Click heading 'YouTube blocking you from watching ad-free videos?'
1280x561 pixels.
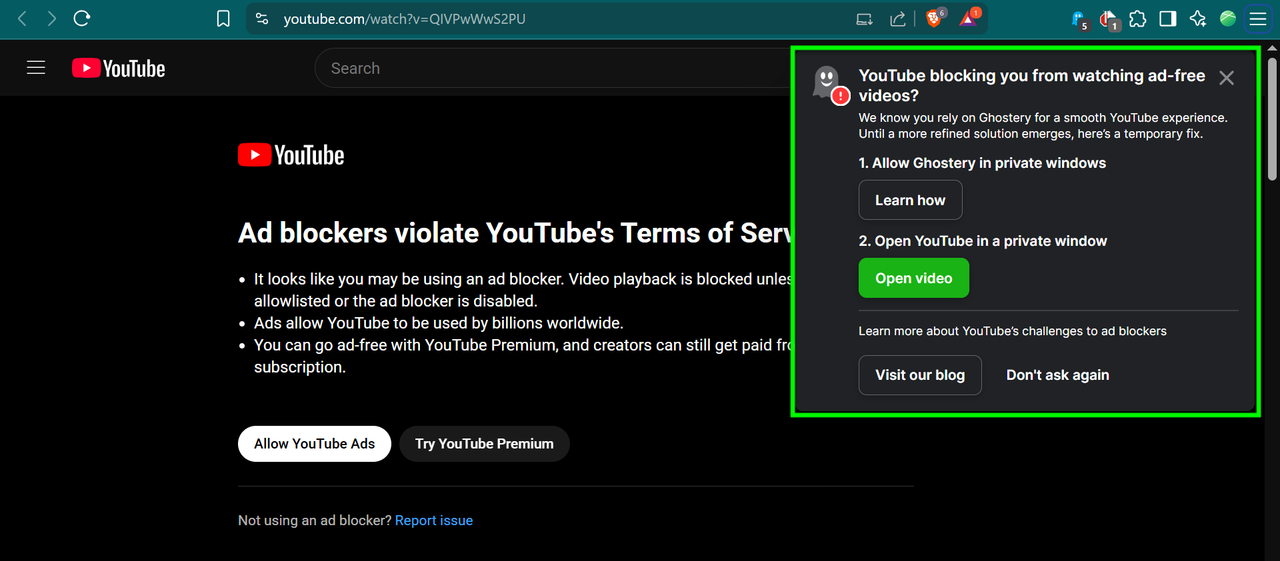(x=1032, y=86)
